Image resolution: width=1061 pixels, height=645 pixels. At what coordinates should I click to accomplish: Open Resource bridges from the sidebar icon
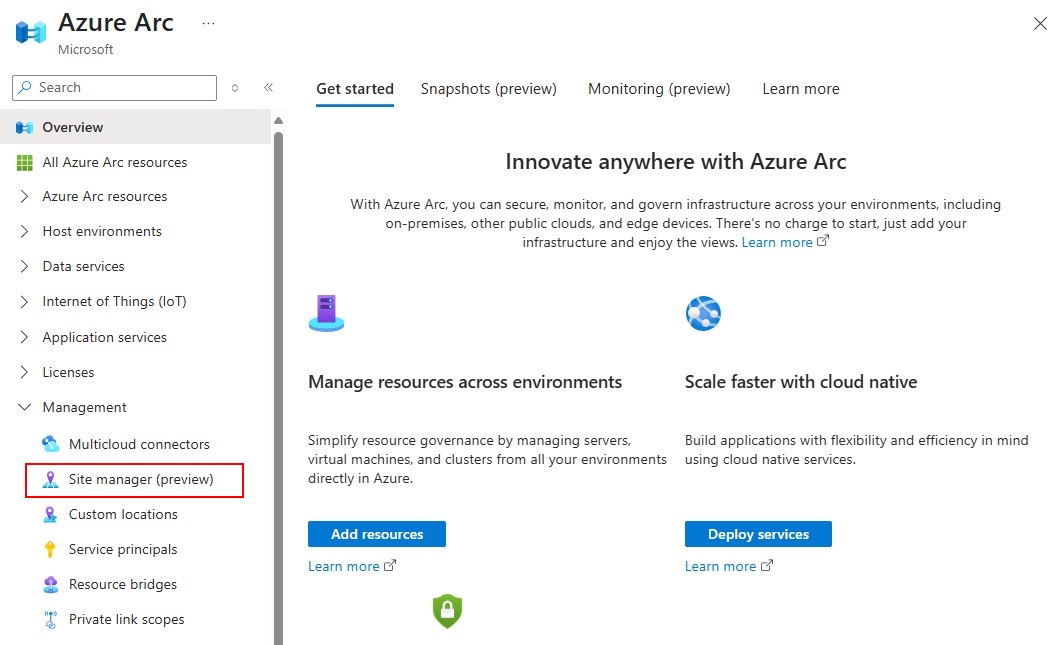click(x=52, y=584)
